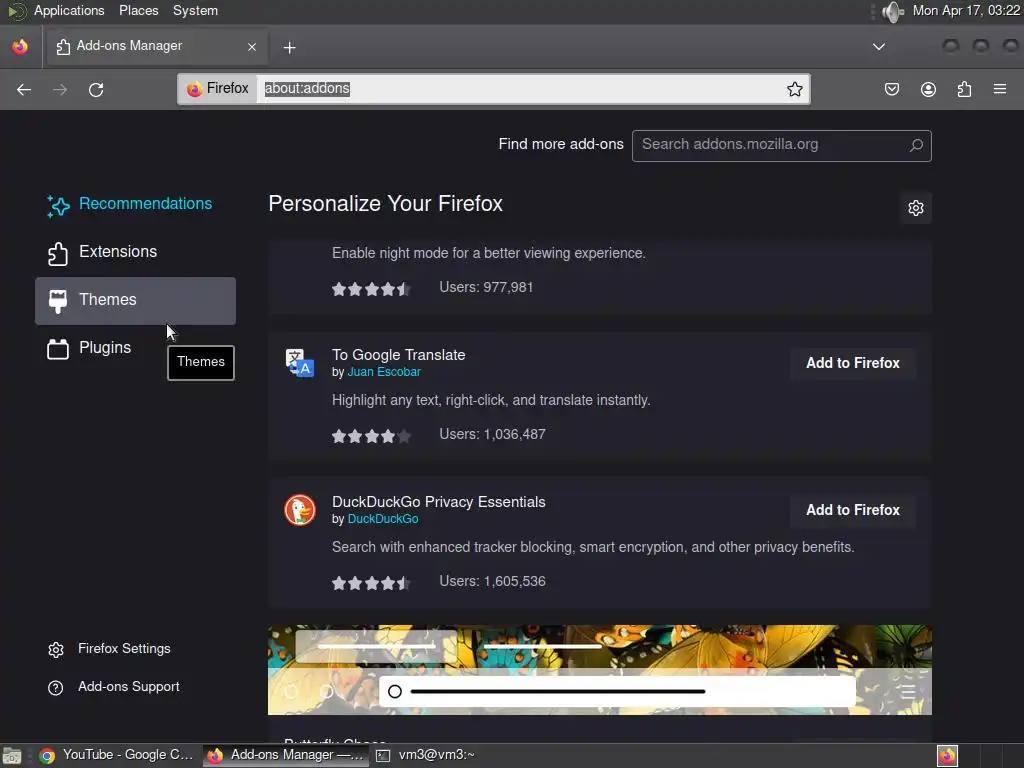1024x768 pixels.
Task: Reload the current page
Action: pos(96,89)
